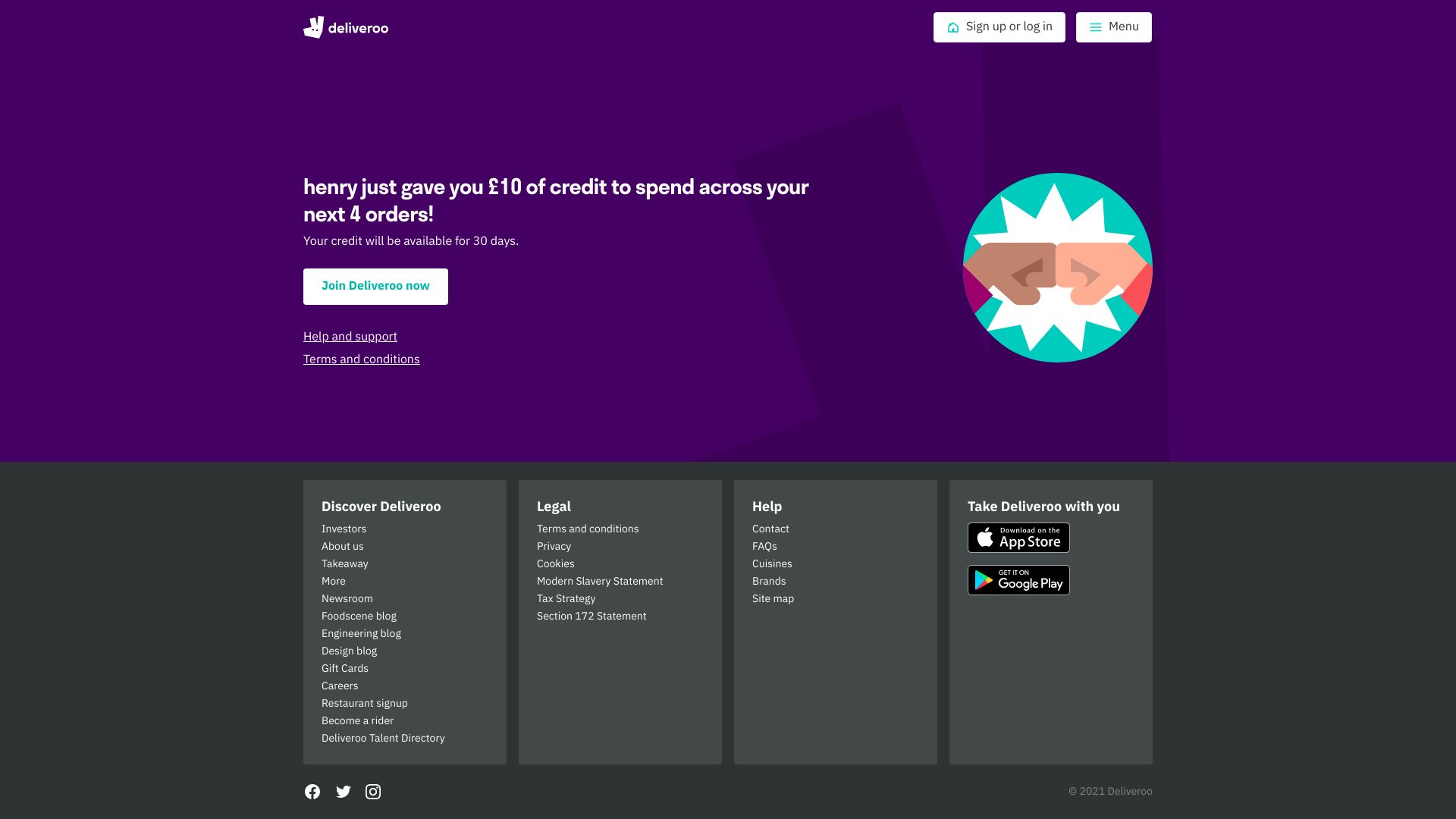Screen dimensions: 1456x819
Task: Expand the Legal section footer links
Action: pyautogui.click(x=553, y=506)
